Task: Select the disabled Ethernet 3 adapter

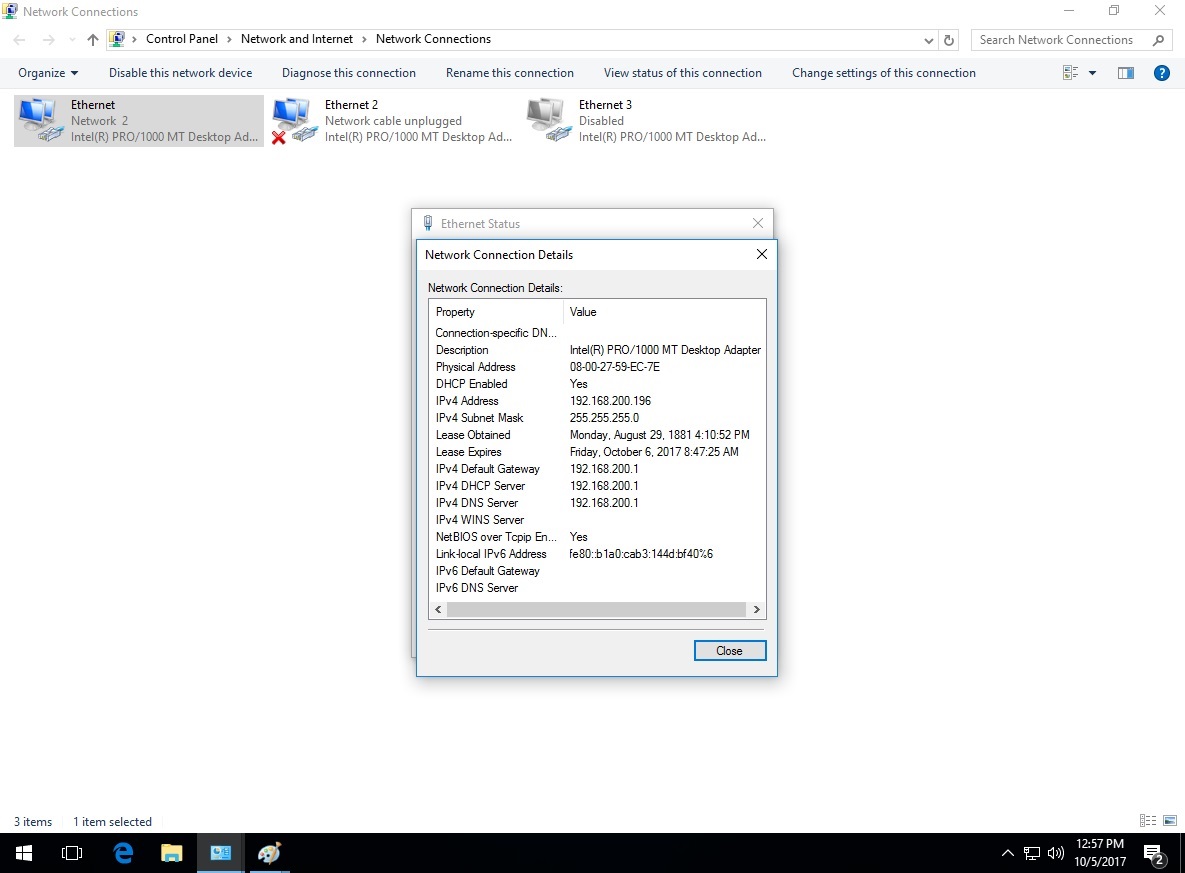Action: pyautogui.click(x=647, y=121)
